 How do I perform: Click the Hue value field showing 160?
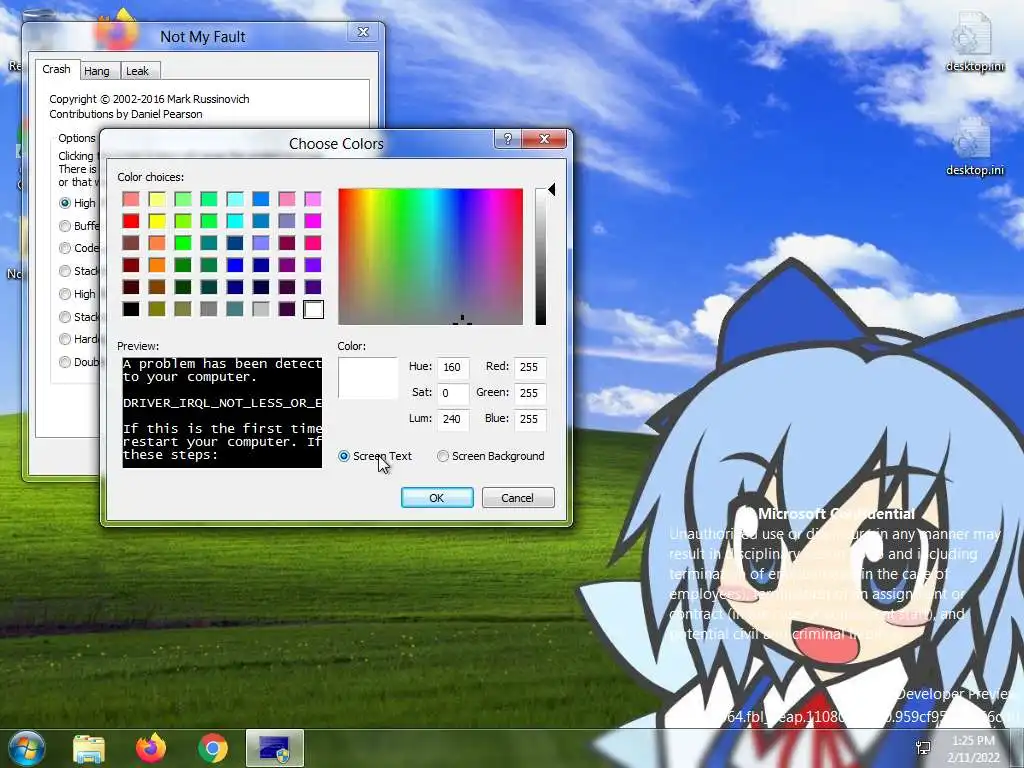pyautogui.click(x=452, y=367)
